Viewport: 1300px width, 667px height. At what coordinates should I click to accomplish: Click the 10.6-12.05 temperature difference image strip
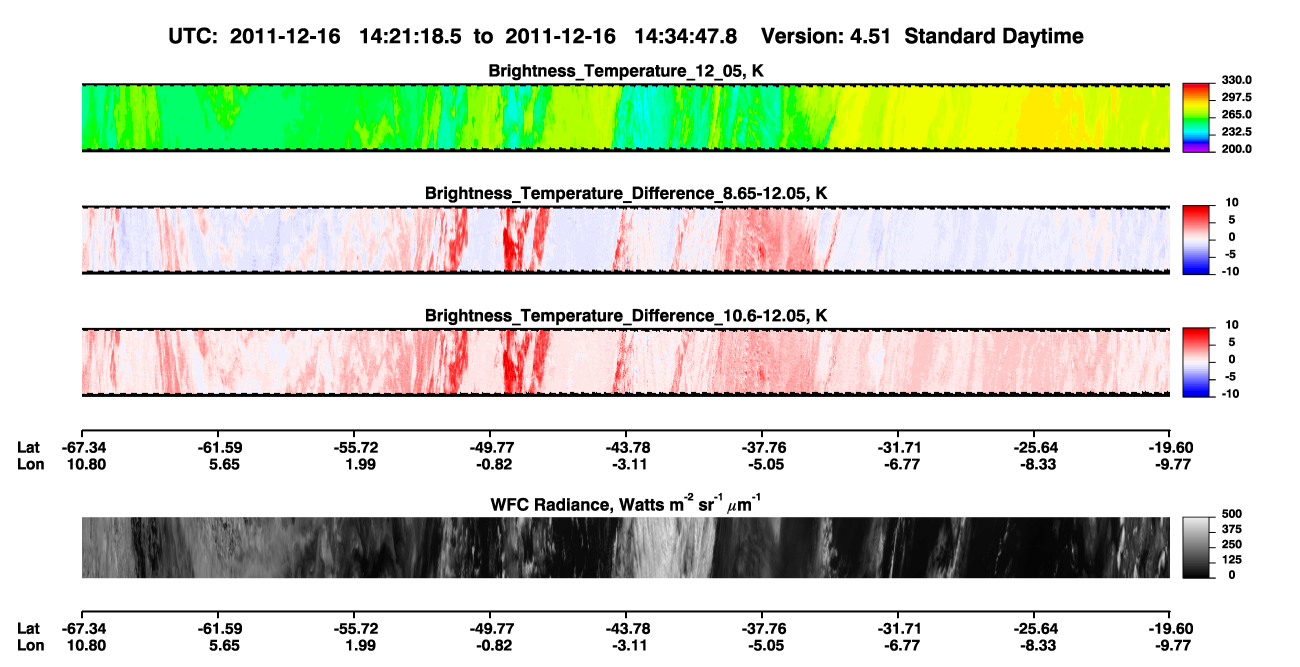[626, 362]
